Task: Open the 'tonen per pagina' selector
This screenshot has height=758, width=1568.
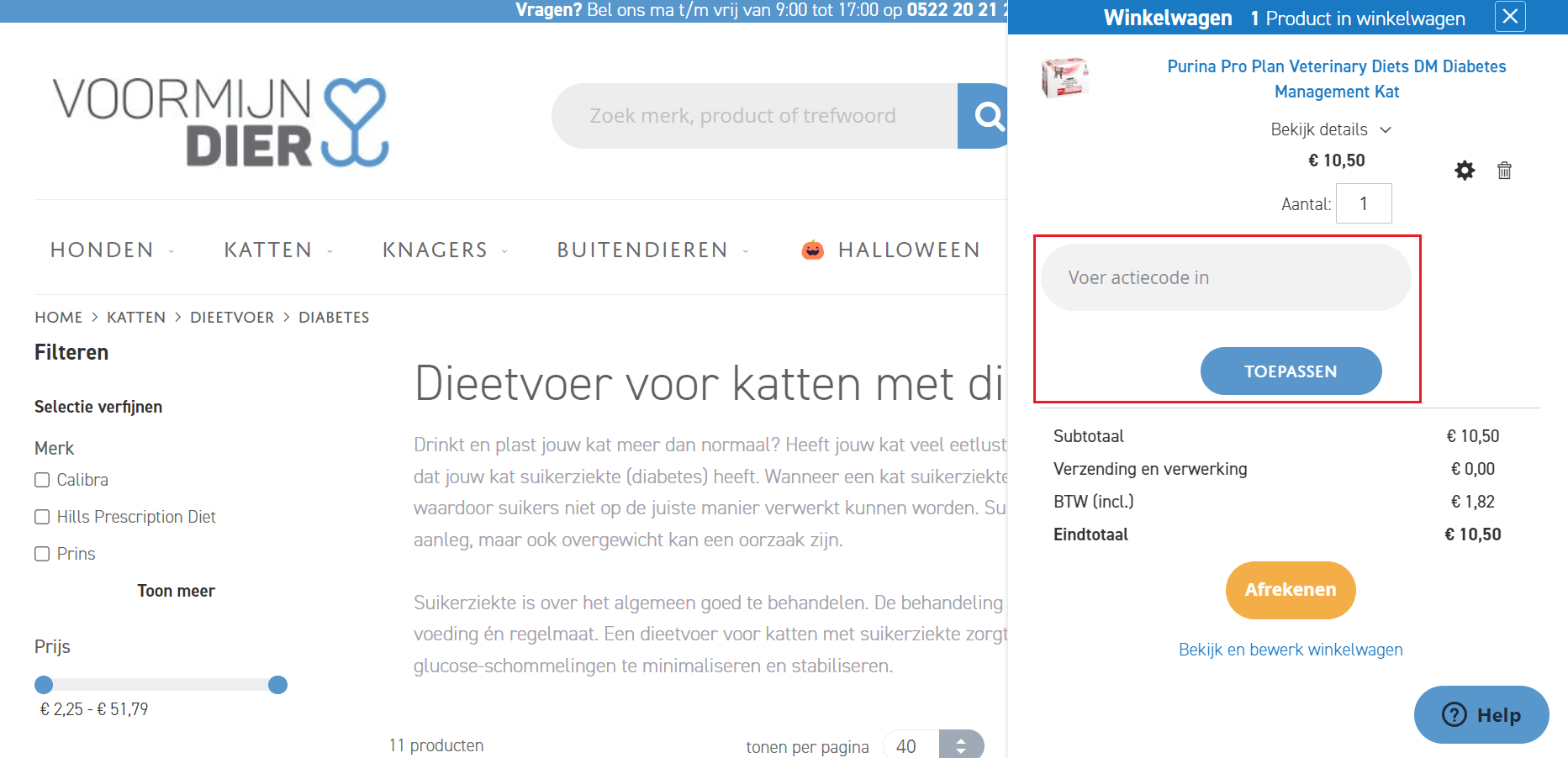Action: click(x=933, y=745)
